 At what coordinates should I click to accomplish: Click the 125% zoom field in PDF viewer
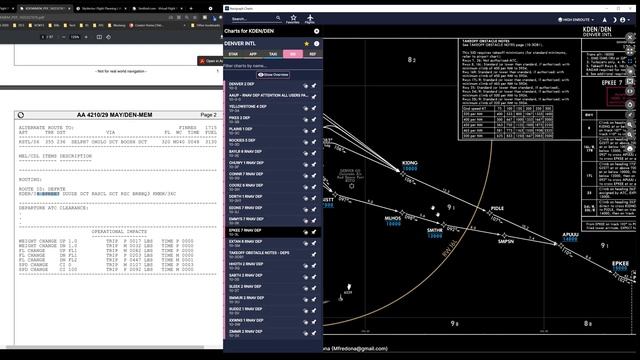[75, 37]
